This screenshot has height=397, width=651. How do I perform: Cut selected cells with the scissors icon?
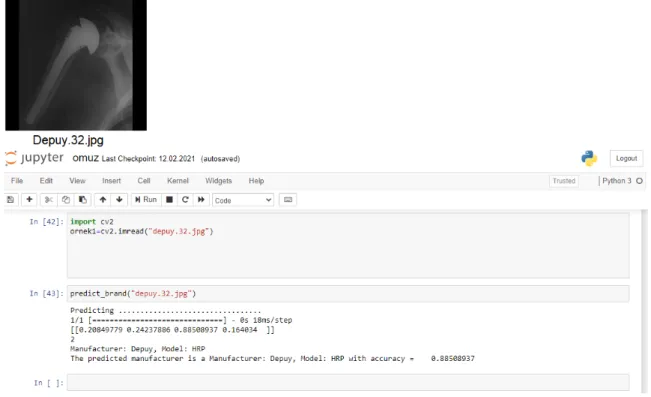49,200
